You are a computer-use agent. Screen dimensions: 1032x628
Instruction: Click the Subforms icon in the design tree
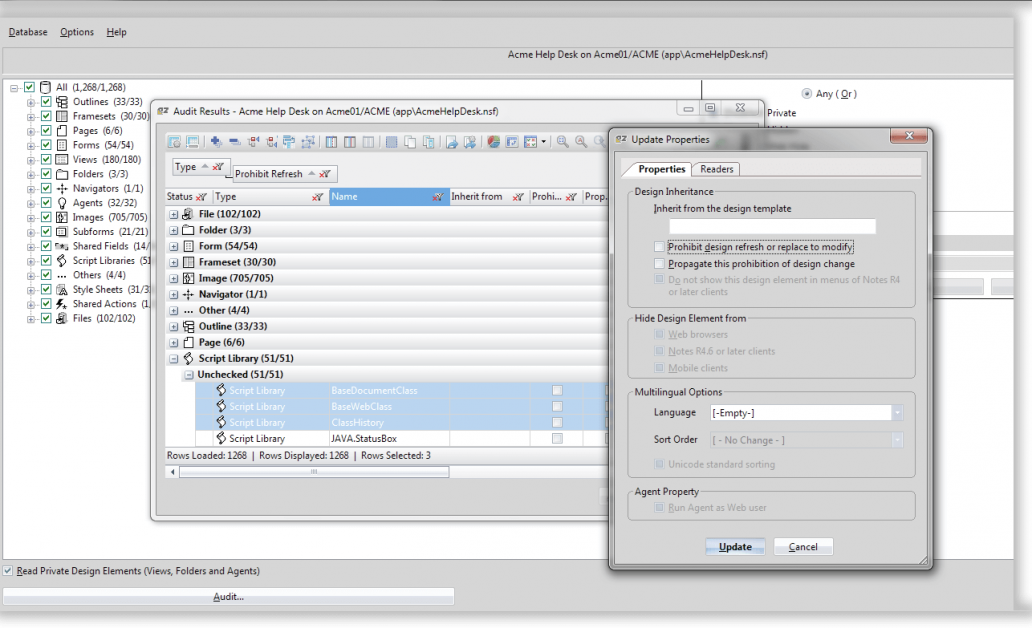tap(62, 232)
